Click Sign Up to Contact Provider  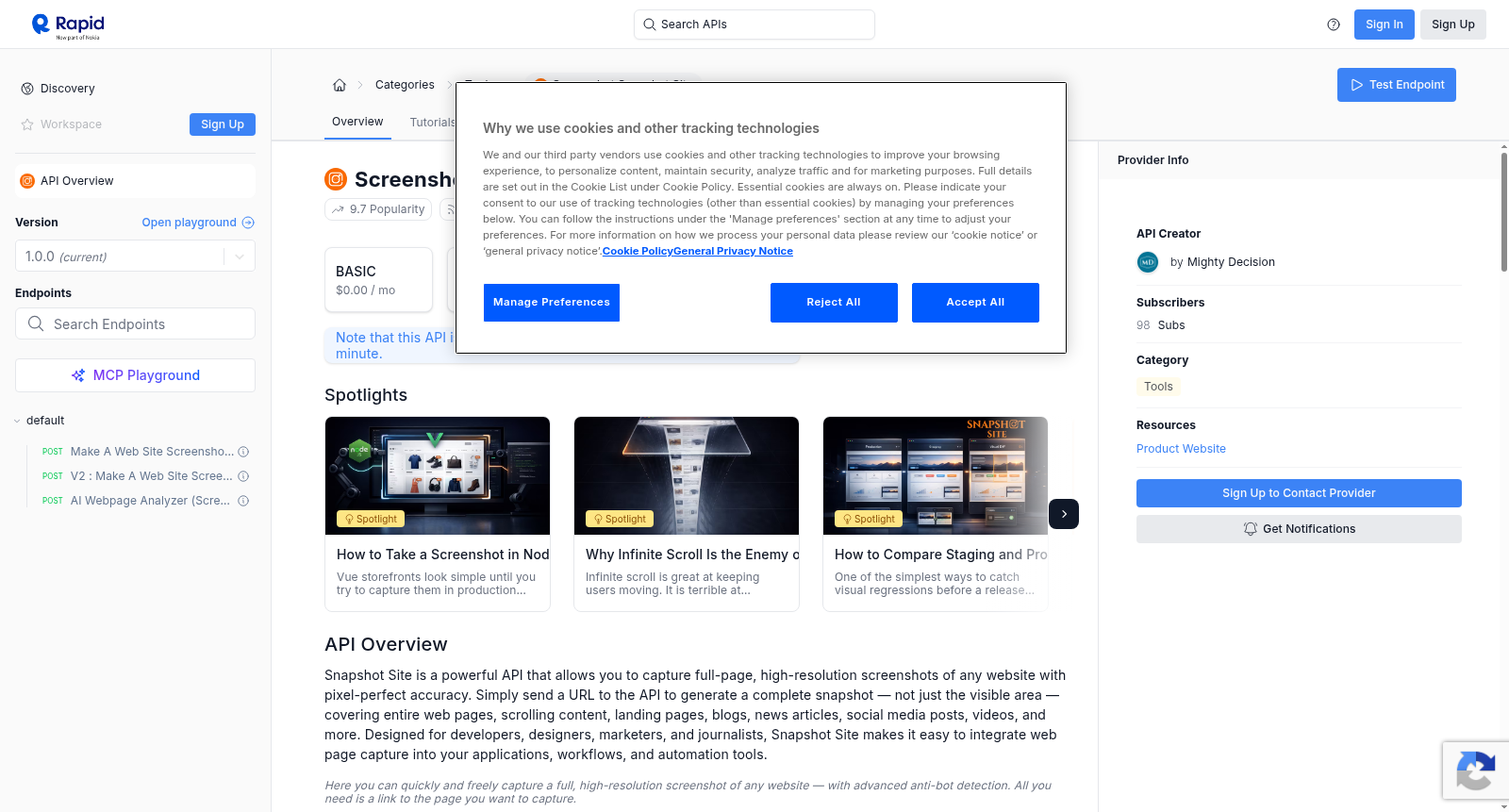point(1299,493)
